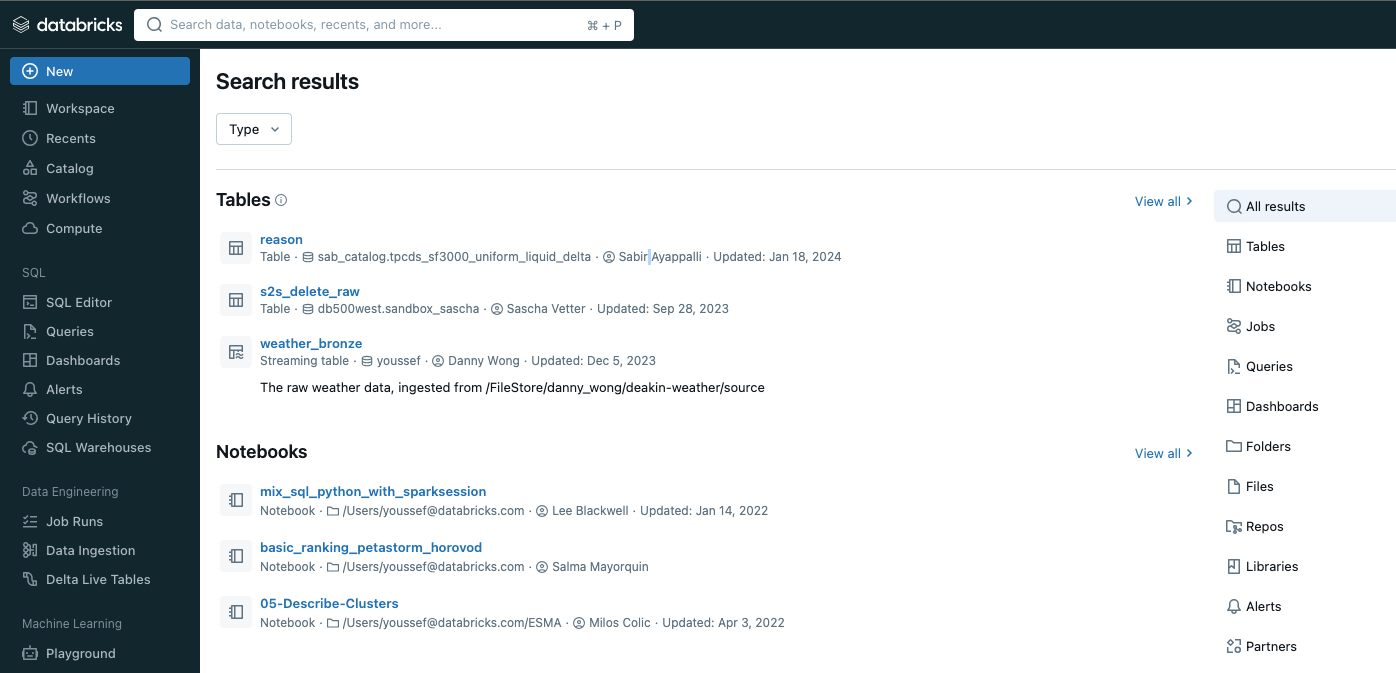The width and height of the screenshot is (1396, 673).
Task: Open basic_ranking_petastorm_horovod notebook
Action: (371, 547)
